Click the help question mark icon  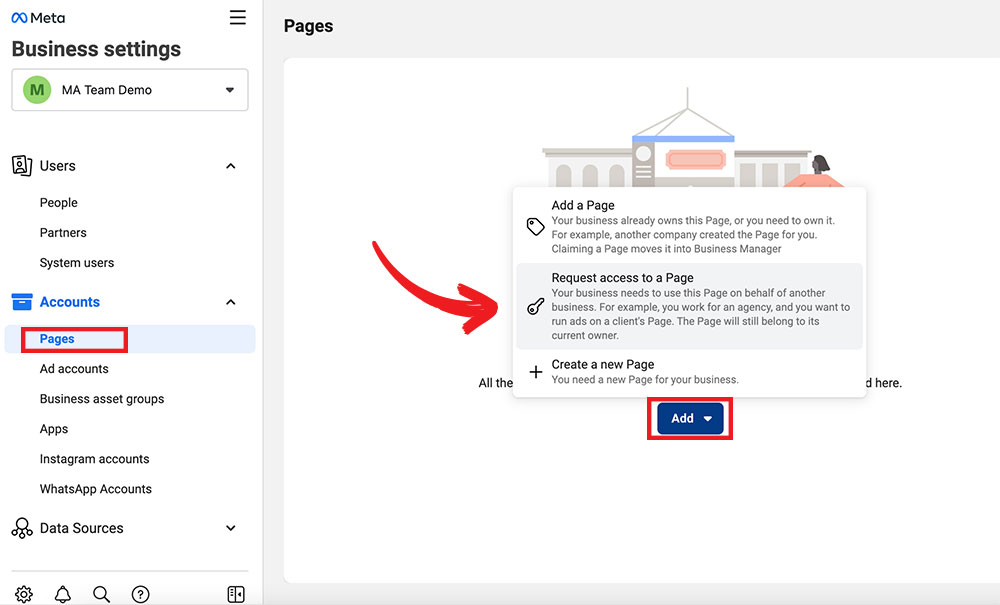pyautogui.click(x=141, y=594)
